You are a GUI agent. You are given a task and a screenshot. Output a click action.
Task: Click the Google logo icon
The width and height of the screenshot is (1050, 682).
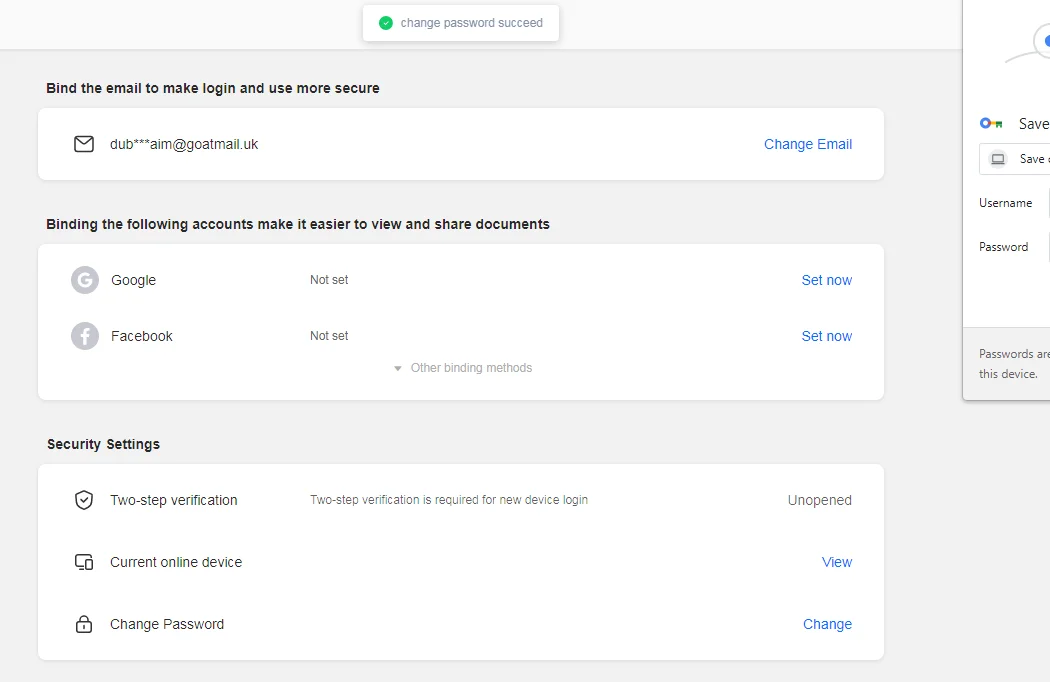(85, 280)
